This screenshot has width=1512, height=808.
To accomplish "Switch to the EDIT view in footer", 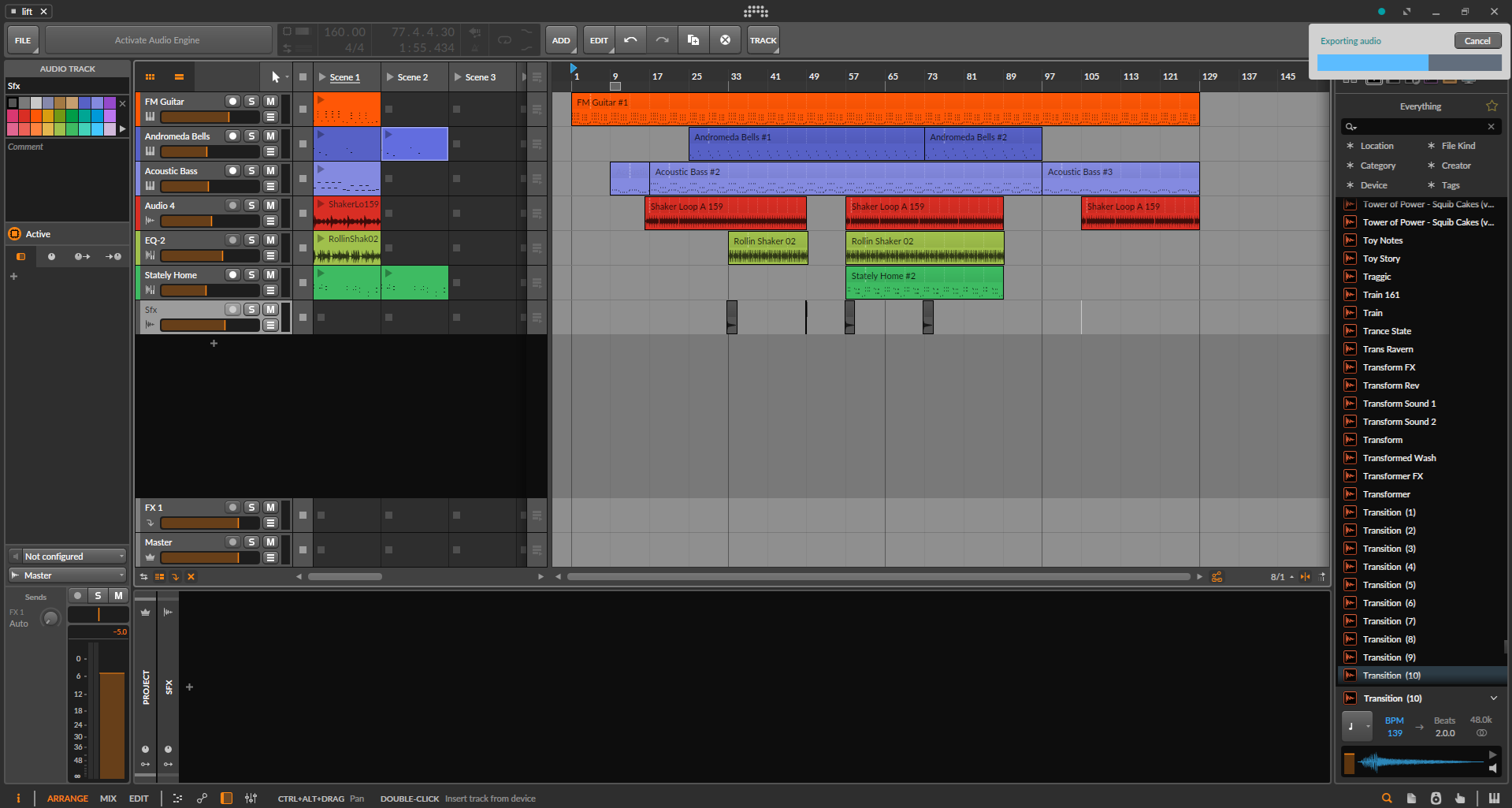I will pos(139,799).
